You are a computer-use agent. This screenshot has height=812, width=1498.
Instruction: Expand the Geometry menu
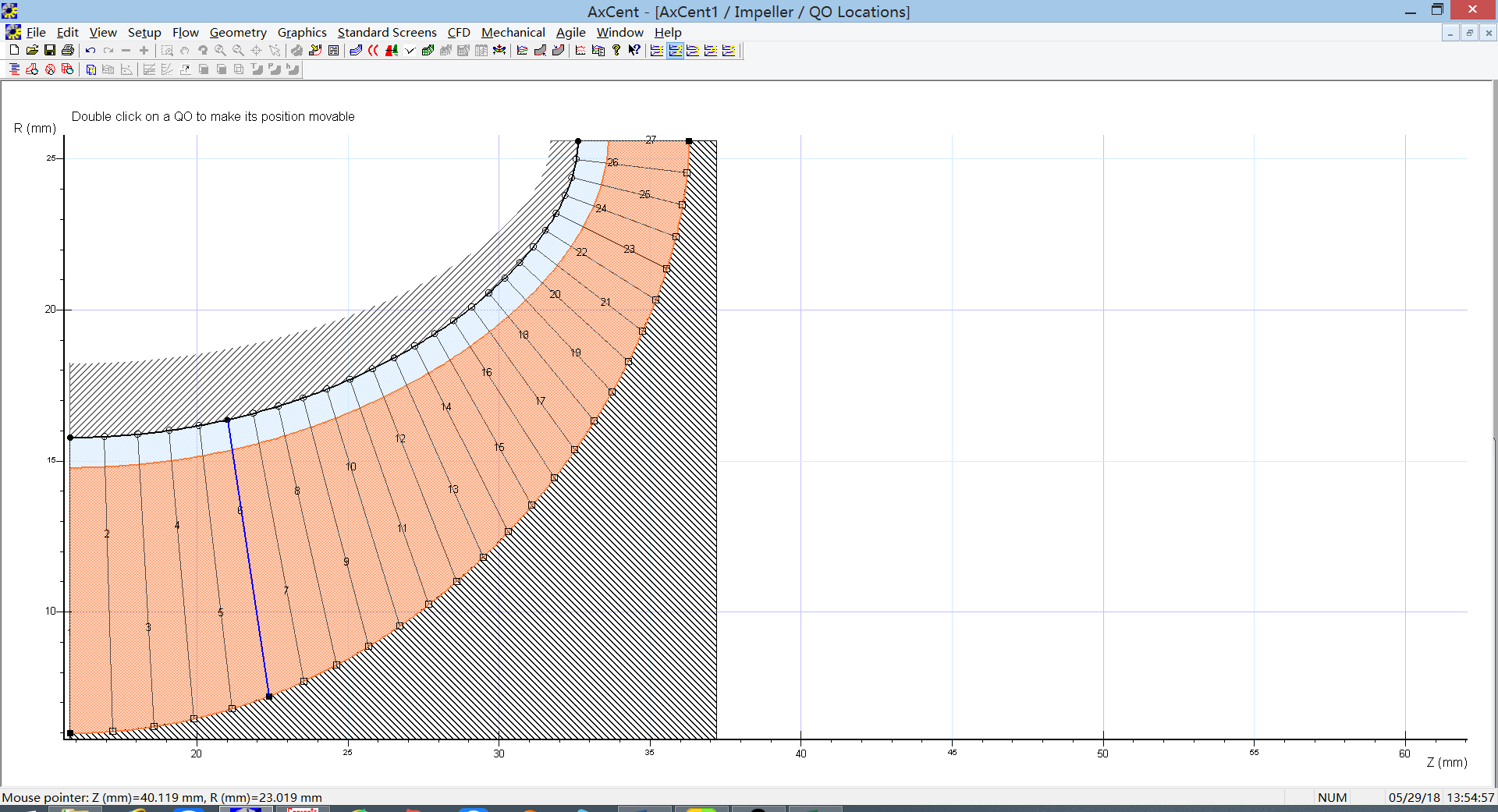tap(238, 32)
